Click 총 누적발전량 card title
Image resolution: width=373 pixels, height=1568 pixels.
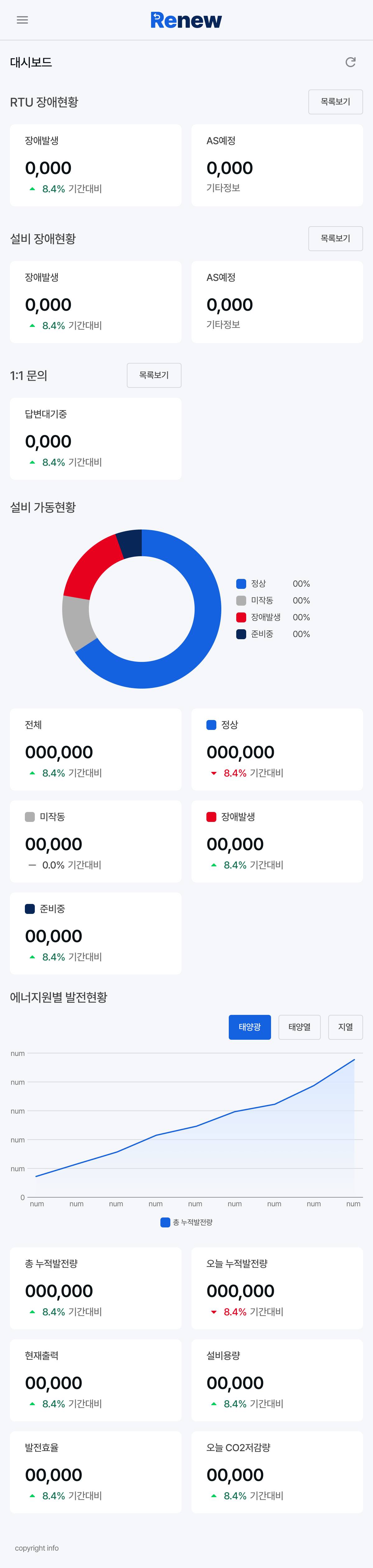click(51, 1264)
